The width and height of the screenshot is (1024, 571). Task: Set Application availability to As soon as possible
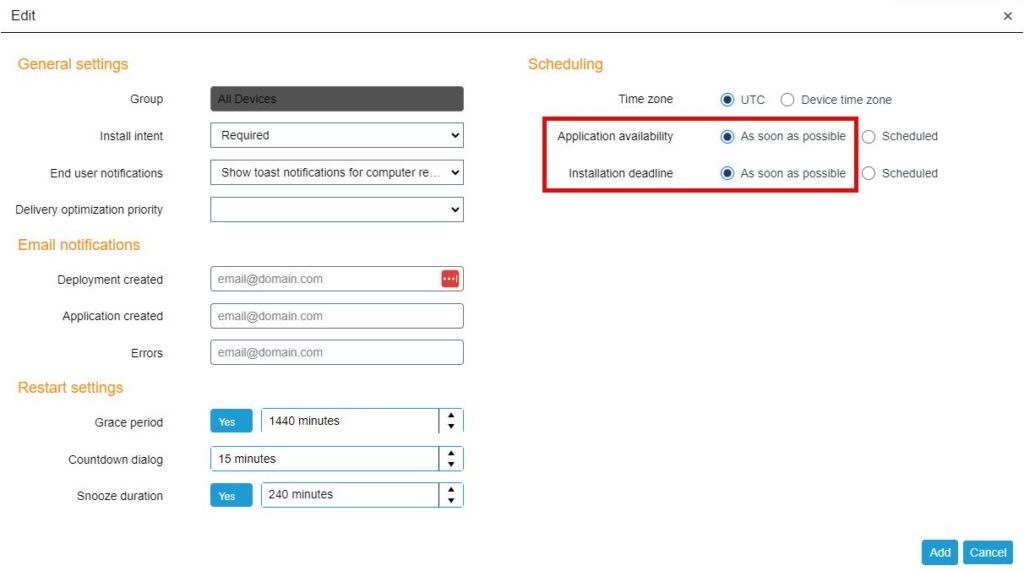[727, 137]
